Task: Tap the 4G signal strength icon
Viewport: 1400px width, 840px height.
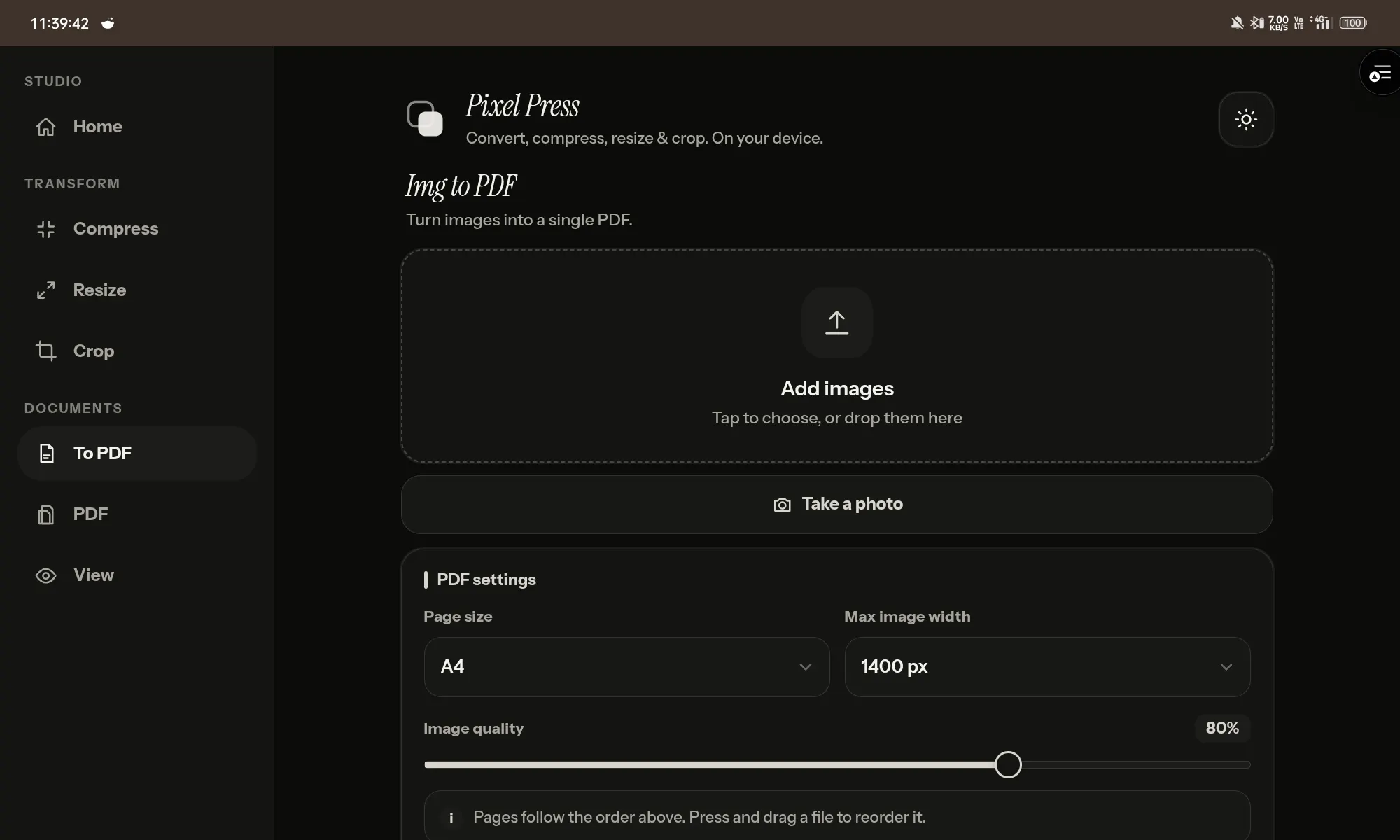Action: (x=1319, y=23)
